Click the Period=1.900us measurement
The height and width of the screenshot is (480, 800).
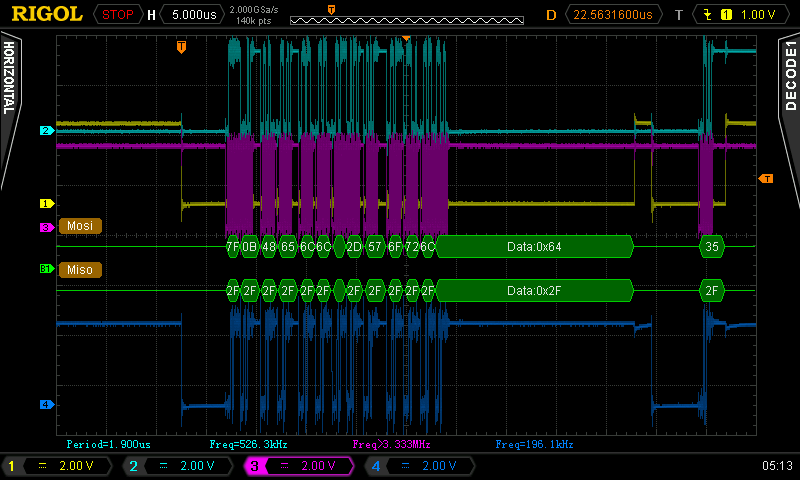109,444
